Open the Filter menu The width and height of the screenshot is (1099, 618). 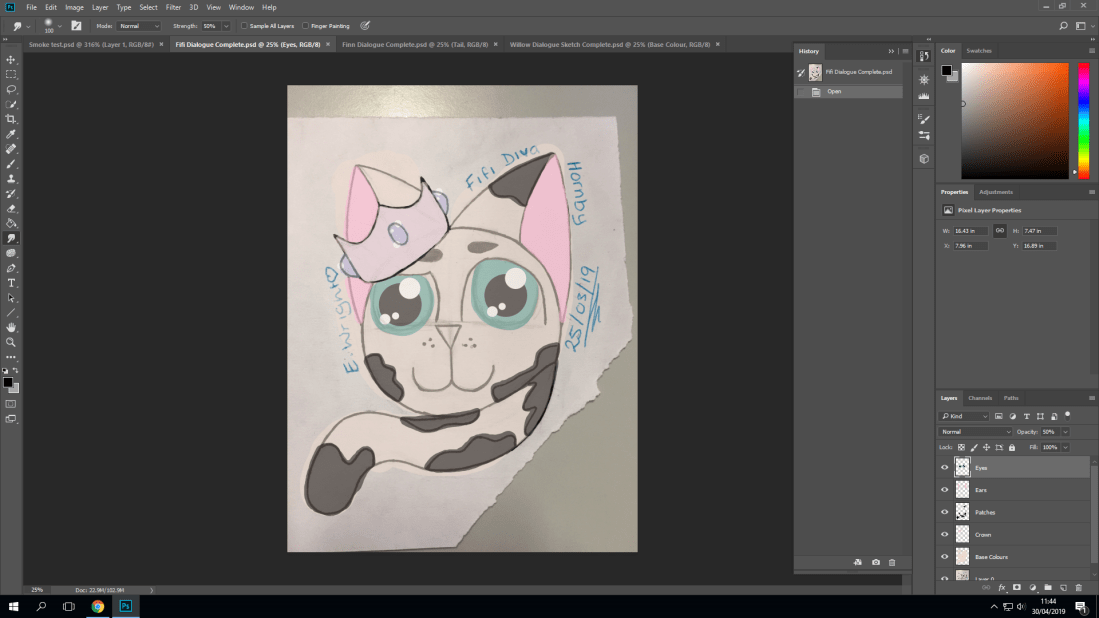tap(174, 7)
